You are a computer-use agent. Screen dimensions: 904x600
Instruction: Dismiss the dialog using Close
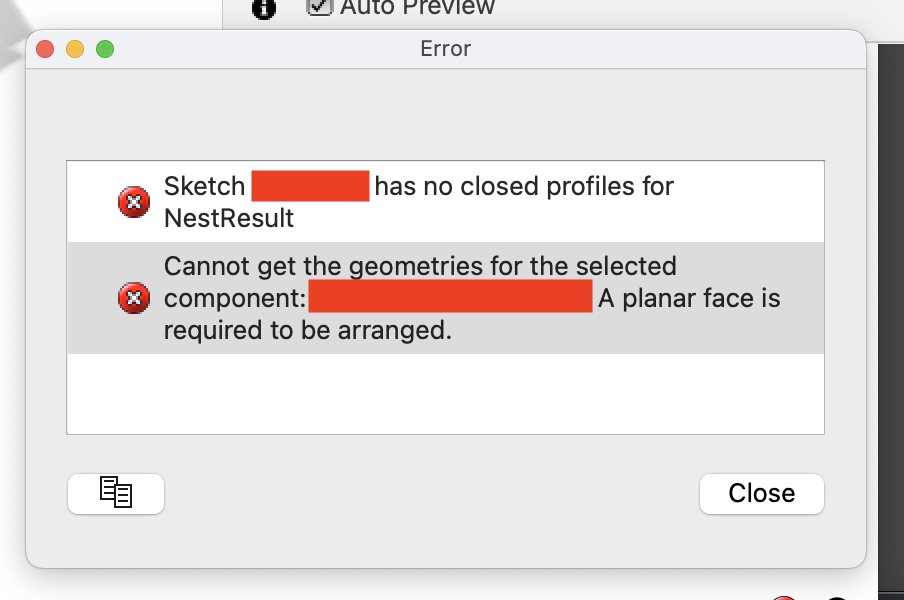pyautogui.click(x=761, y=493)
